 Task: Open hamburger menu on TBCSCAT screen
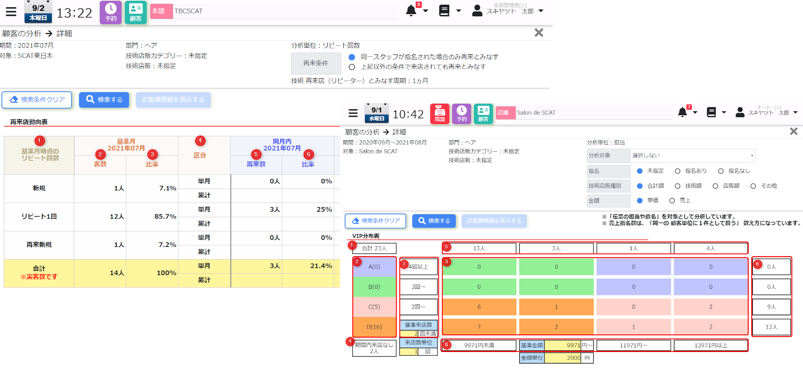tap(11, 11)
